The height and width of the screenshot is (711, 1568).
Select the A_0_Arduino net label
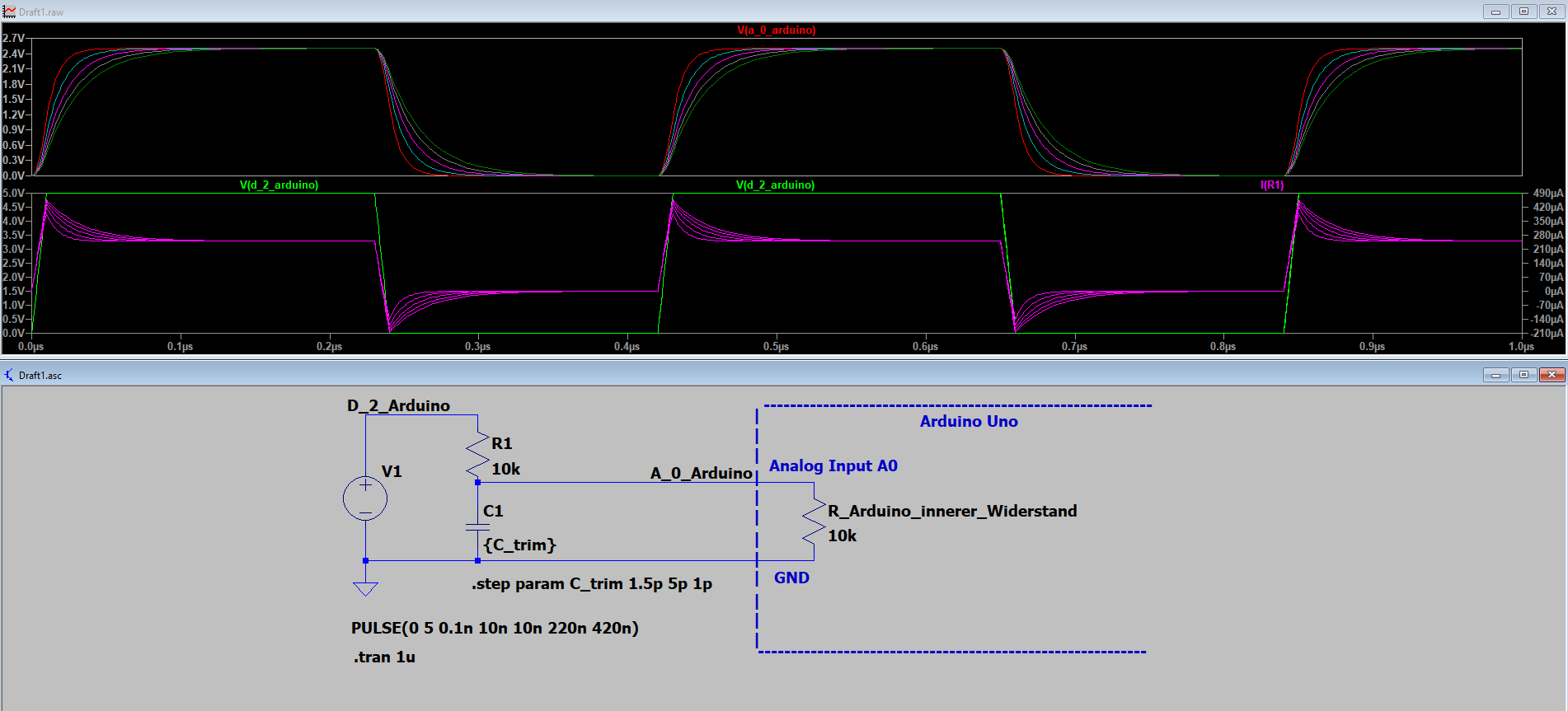click(701, 473)
